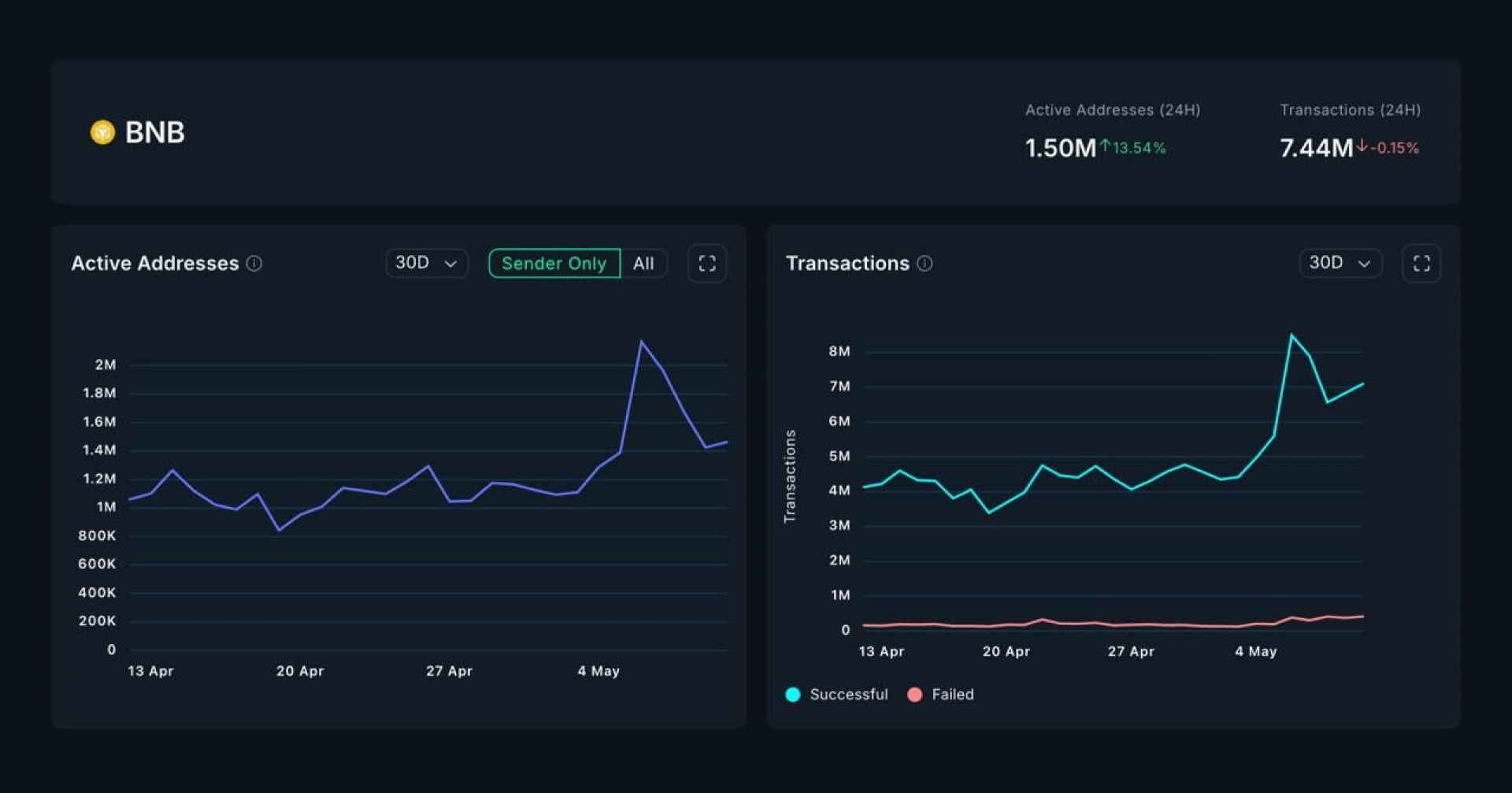Open the Active Addresses 30D range dropdown
The width and height of the screenshot is (1512, 793).
426,264
